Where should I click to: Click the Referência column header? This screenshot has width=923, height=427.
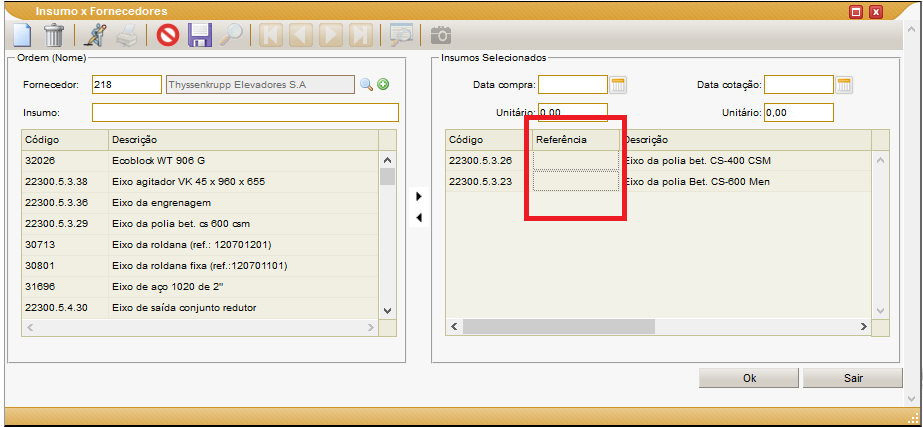(x=576, y=140)
